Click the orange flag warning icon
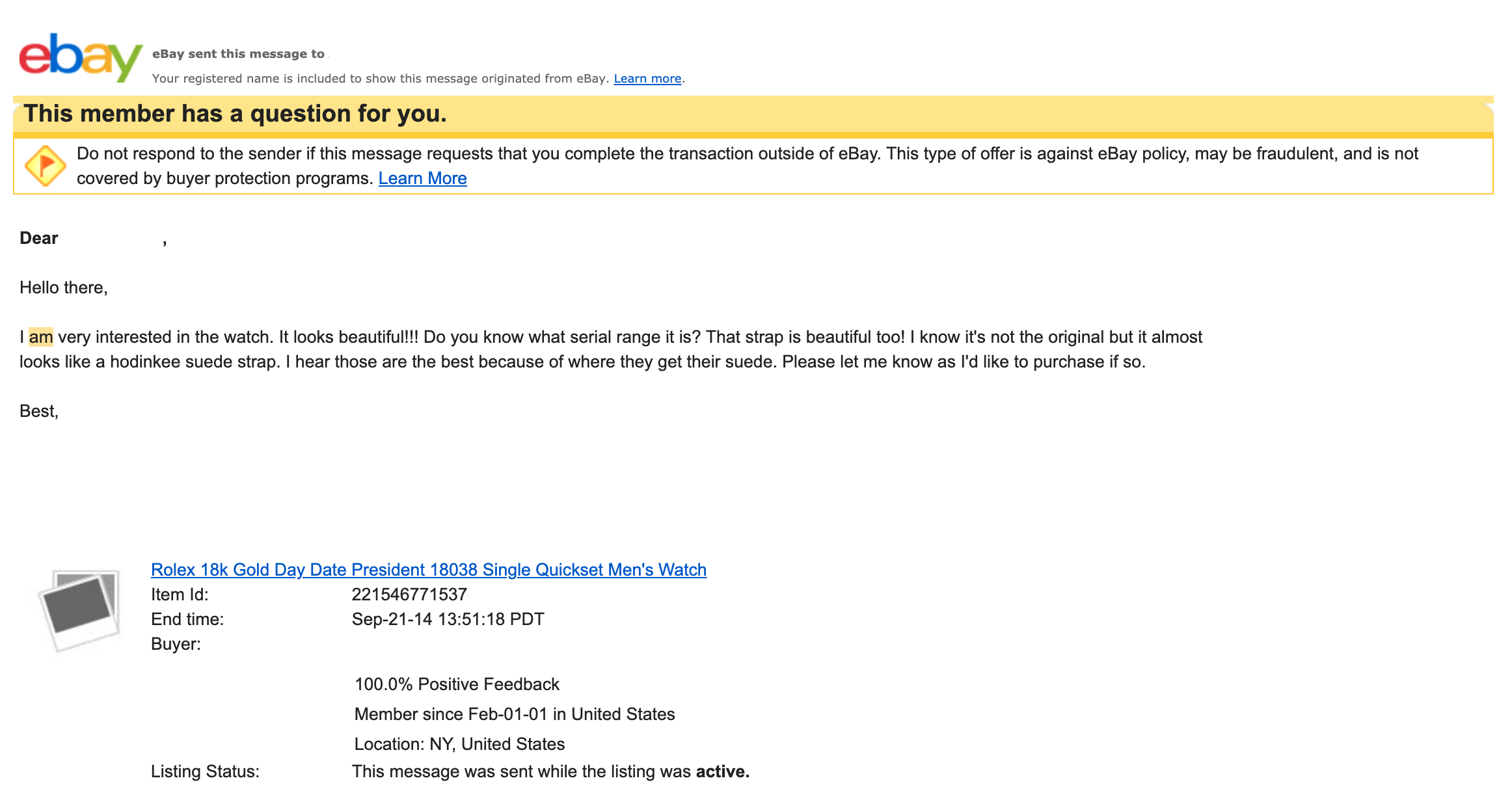Screen dimensions: 1512x802 (x=45, y=166)
